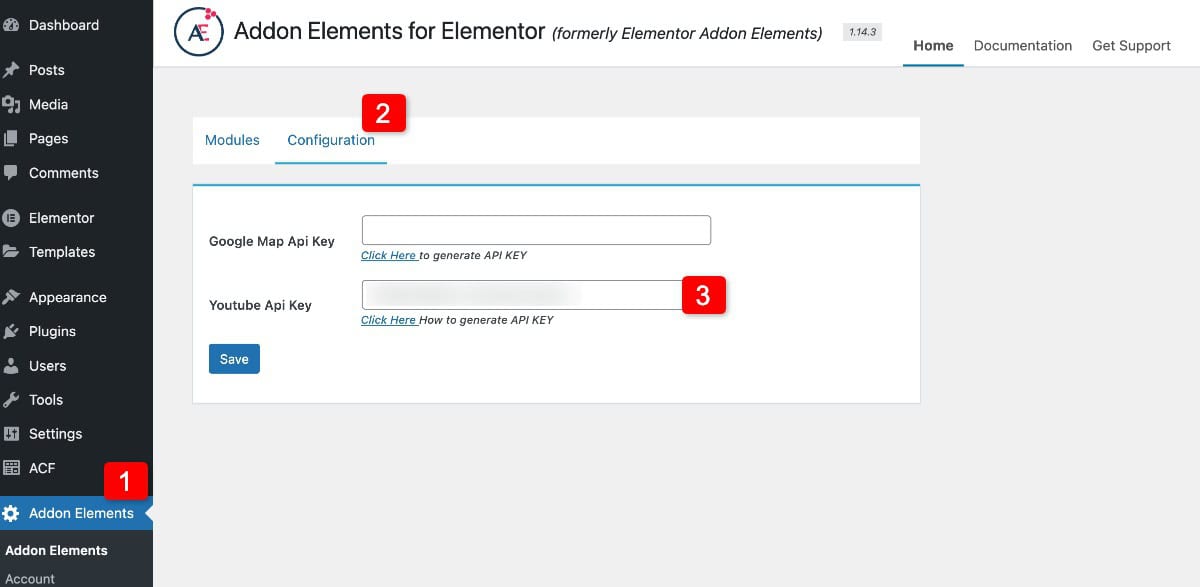
Task: Click the Addon Elements for Elementor title
Action: click(x=388, y=31)
